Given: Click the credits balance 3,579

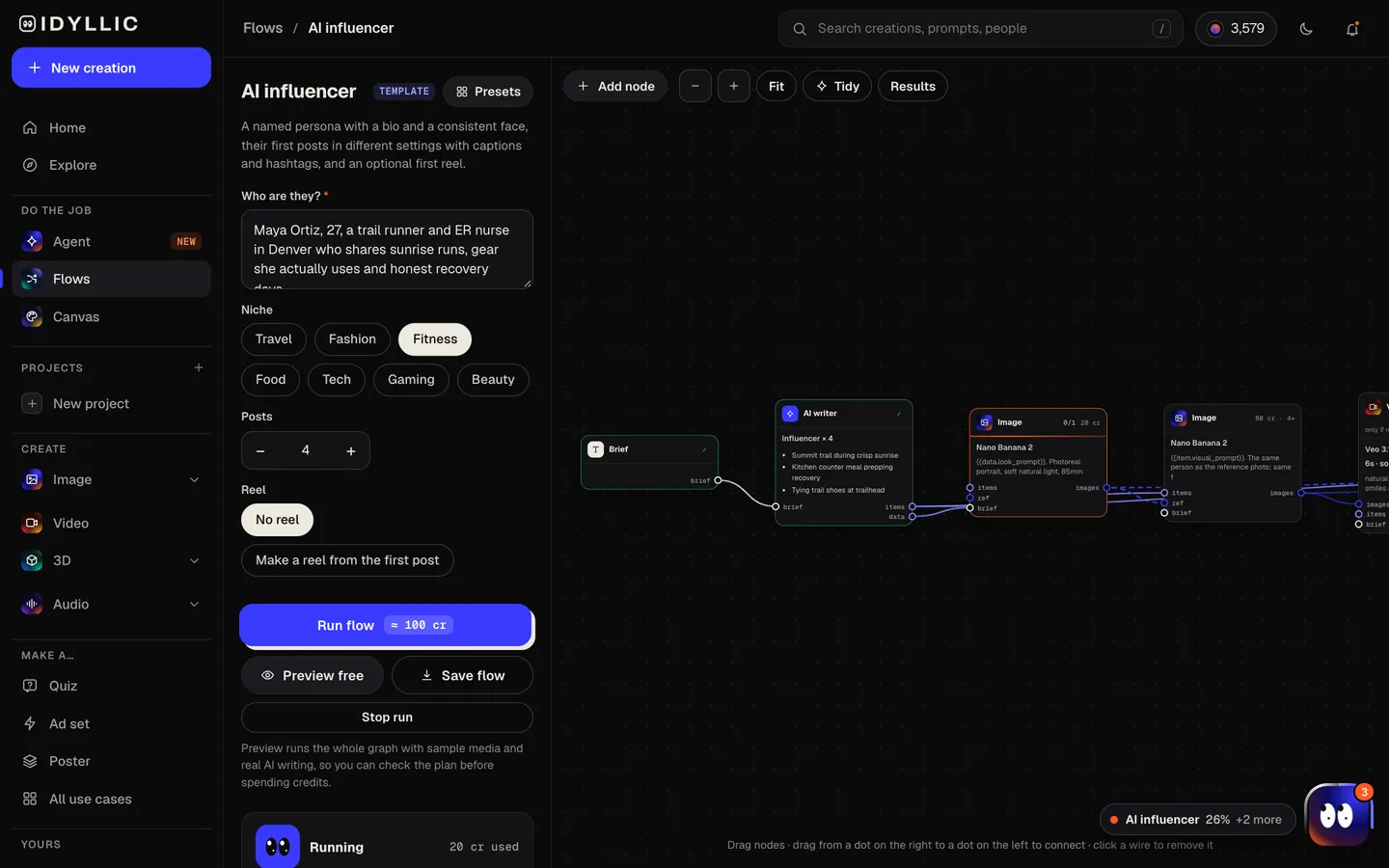Looking at the screenshot, I should pos(1236,29).
